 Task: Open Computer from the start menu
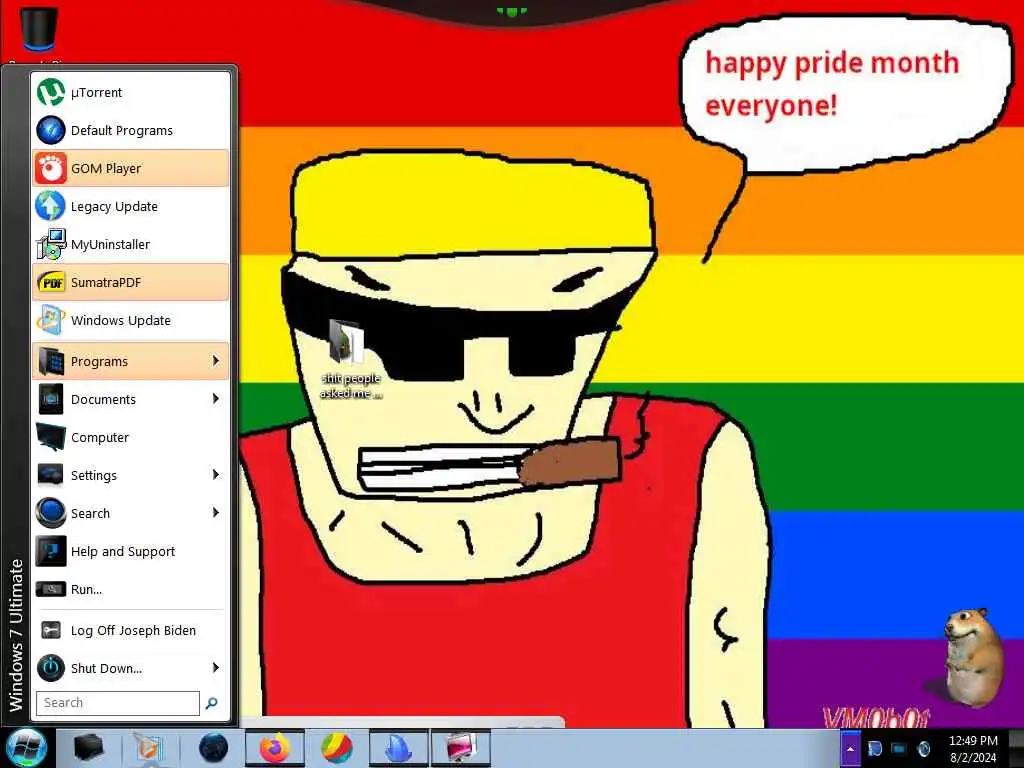point(131,437)
